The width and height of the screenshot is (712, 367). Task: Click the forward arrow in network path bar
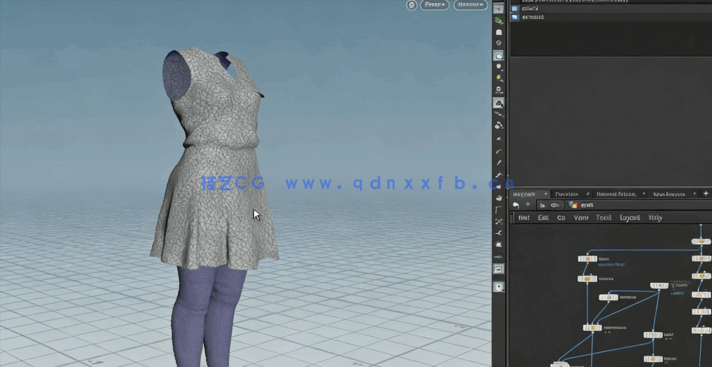coord(527,205)
